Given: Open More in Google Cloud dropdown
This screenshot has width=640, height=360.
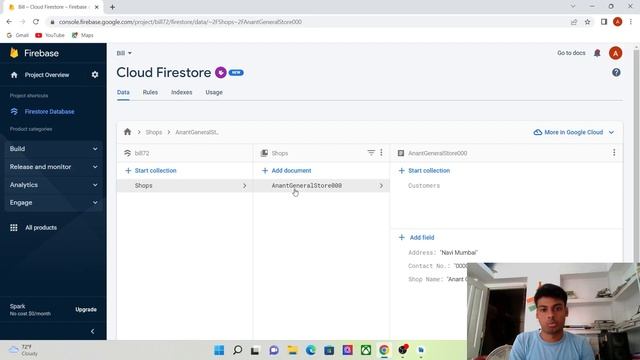Looking at the screenshot, I should click(x=573, y=132).
